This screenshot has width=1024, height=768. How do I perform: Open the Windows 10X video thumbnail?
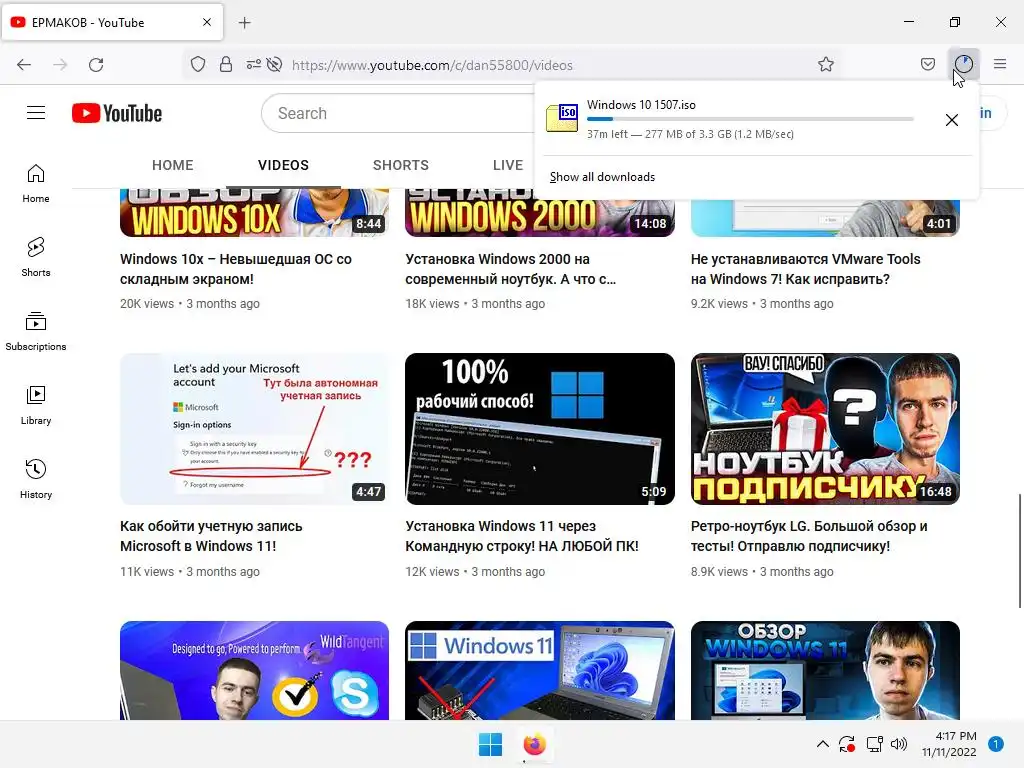pyautogui.click(x=254, y=212)
